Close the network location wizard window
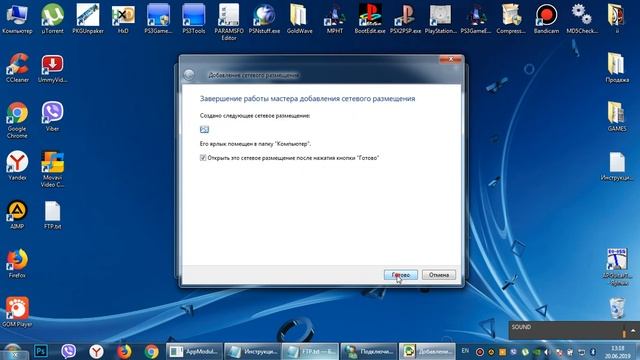640x360 pixels. point(451,60)
